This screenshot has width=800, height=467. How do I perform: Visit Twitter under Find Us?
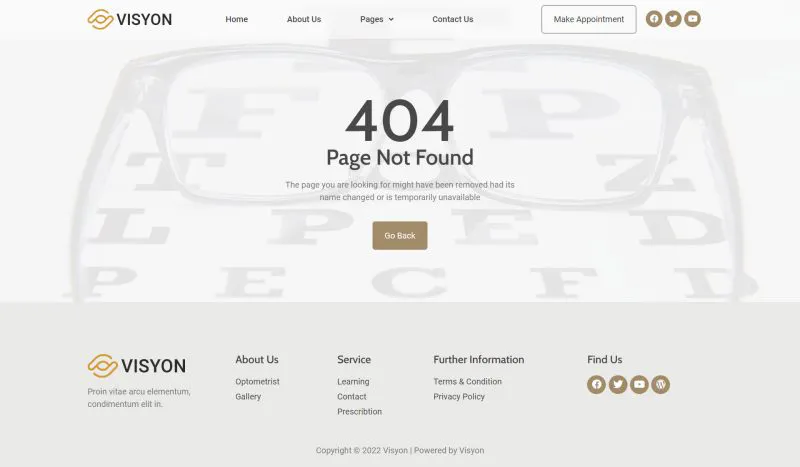618,384
